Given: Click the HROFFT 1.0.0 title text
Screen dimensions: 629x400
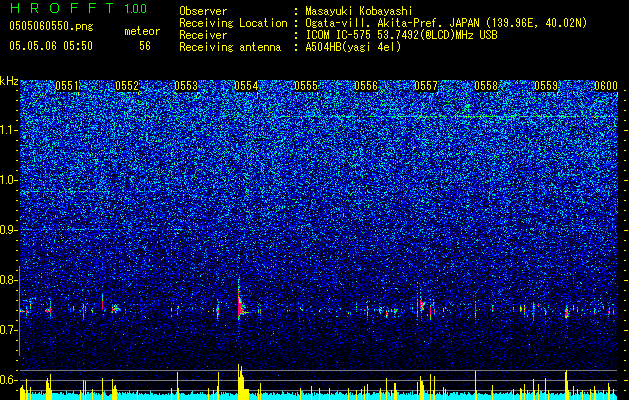Looking at the screenshot, I should pos(78,8).
